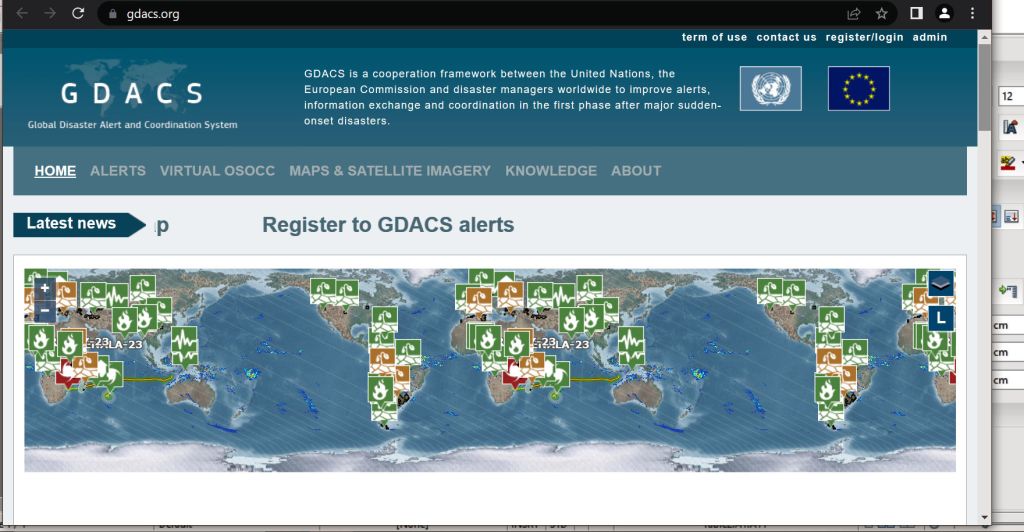
Task: Toggle the map legend L button
Action: pos(940,319)
